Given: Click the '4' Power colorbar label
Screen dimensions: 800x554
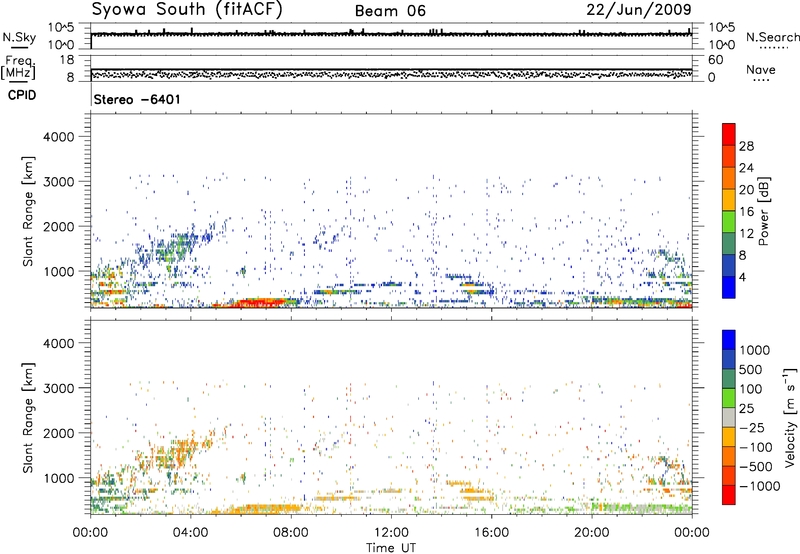Looking at the screenshot, I should pyautogui.click(x=742, y=277).
